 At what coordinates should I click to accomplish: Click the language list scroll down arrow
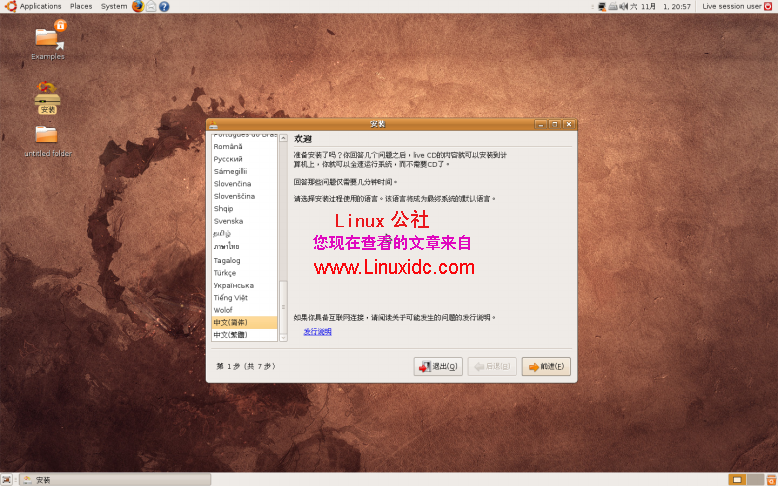click(x=283, y=338)
